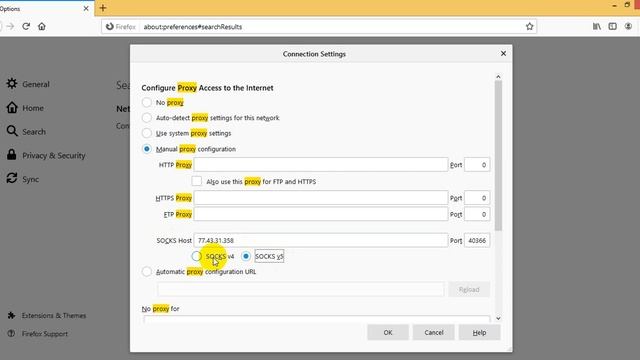Open Home preferences house icon
The height and width of the screenshot is (360, 640).
pos(12,107)
